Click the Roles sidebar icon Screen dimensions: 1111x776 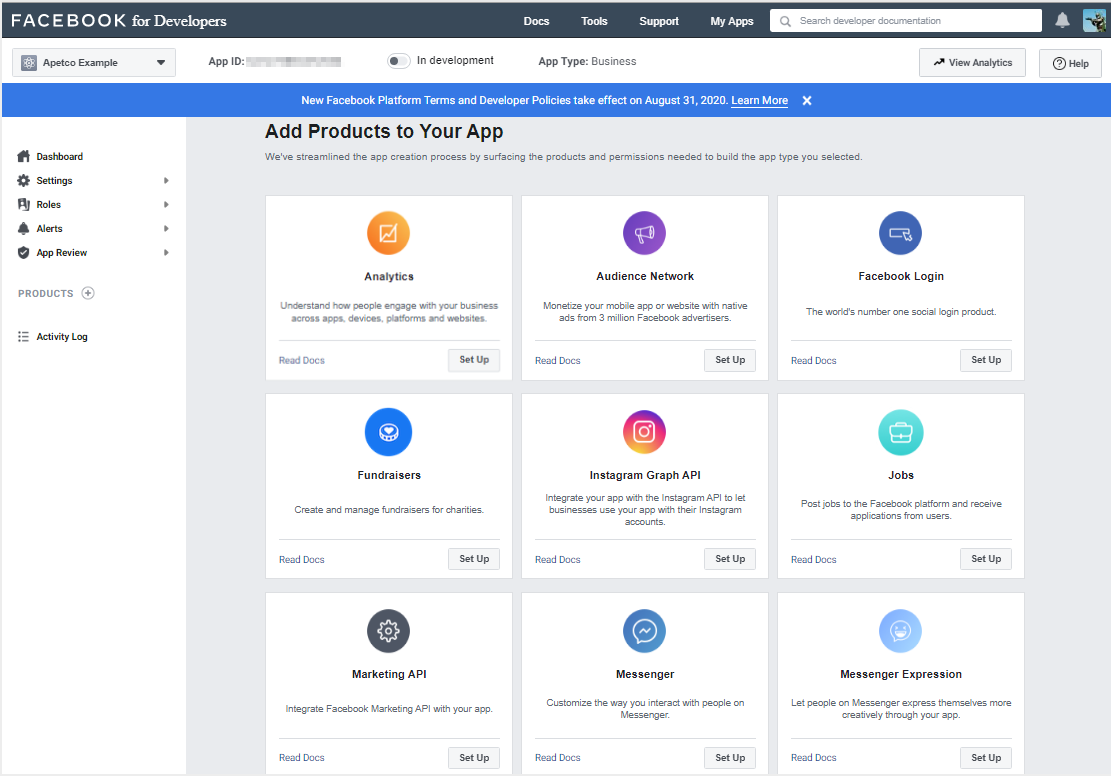tap(23, 205)
